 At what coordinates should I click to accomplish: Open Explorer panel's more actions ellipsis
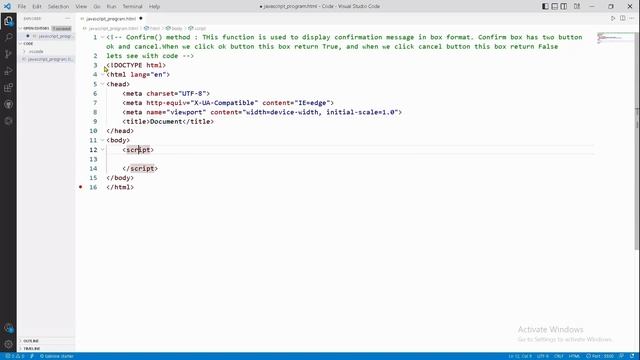[67, 18]
